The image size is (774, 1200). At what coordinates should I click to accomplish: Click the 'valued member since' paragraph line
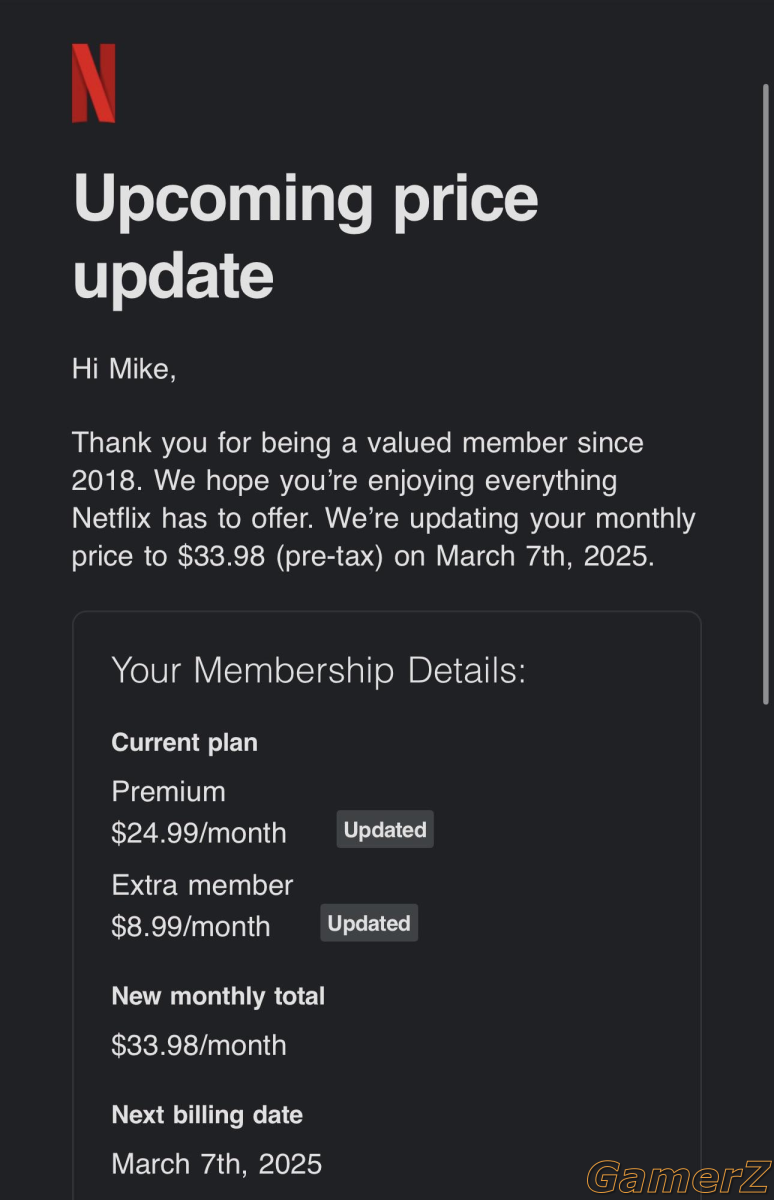[x=358, y=442]
